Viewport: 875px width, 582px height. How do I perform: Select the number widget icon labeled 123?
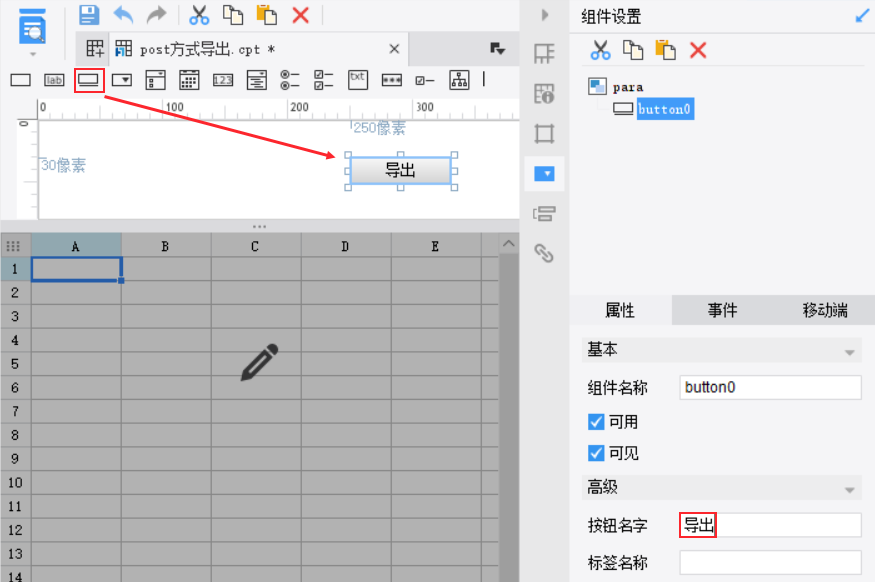click(x=223, y=80)
